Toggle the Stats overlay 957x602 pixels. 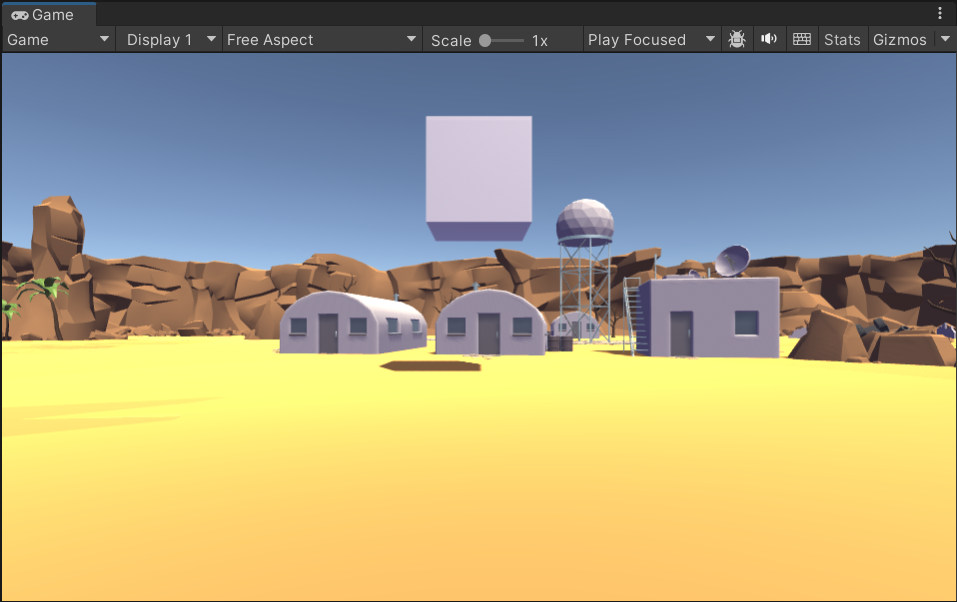[x=842, y=40]
